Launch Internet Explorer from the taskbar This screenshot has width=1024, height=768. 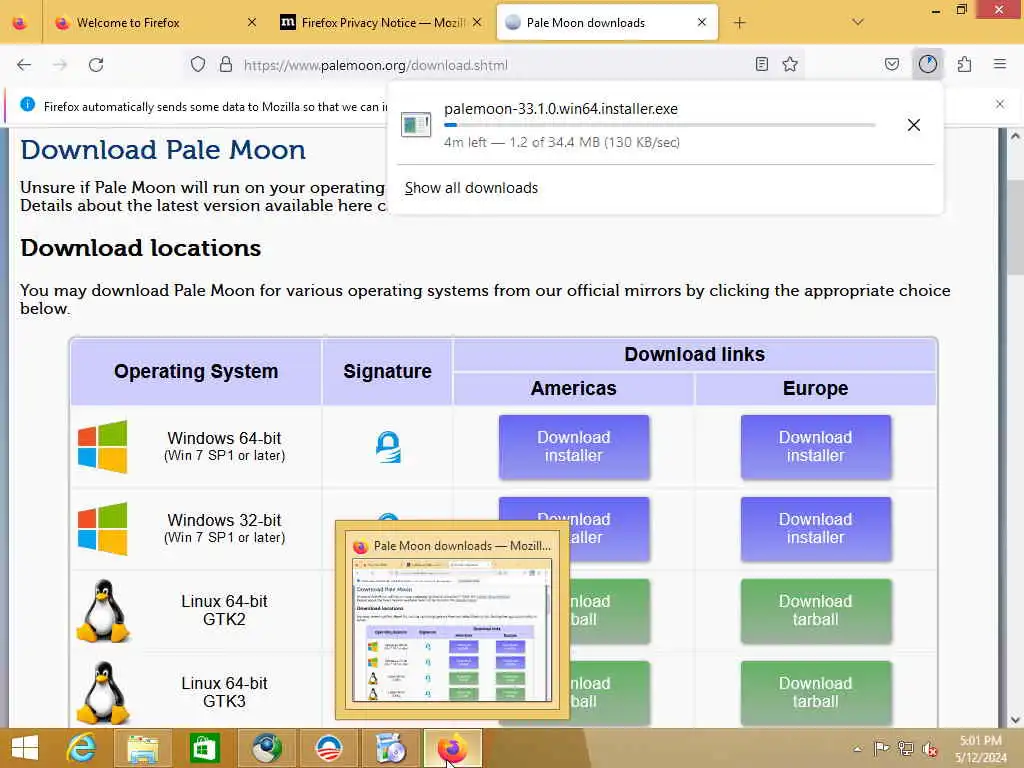(82, 748)
